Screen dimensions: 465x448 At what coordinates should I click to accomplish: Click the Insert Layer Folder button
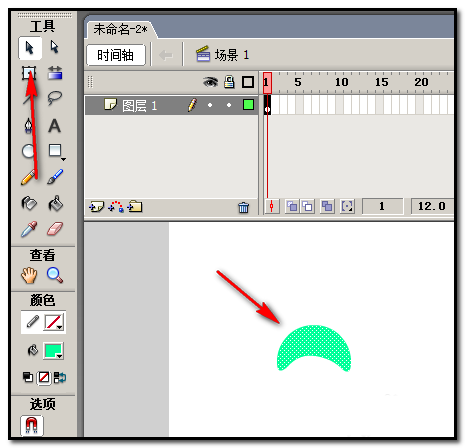(x=135, y=207)
